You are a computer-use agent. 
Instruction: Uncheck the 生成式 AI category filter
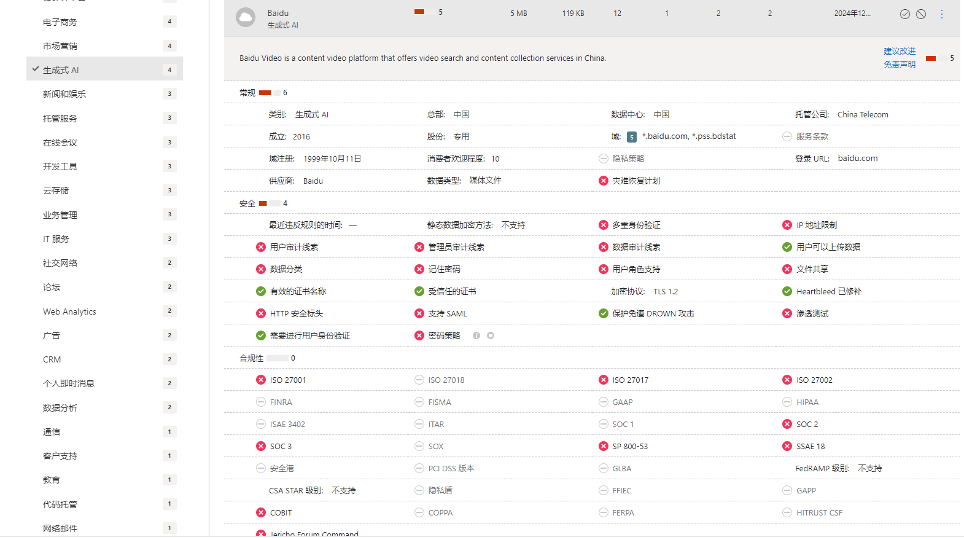coord(105,69)
